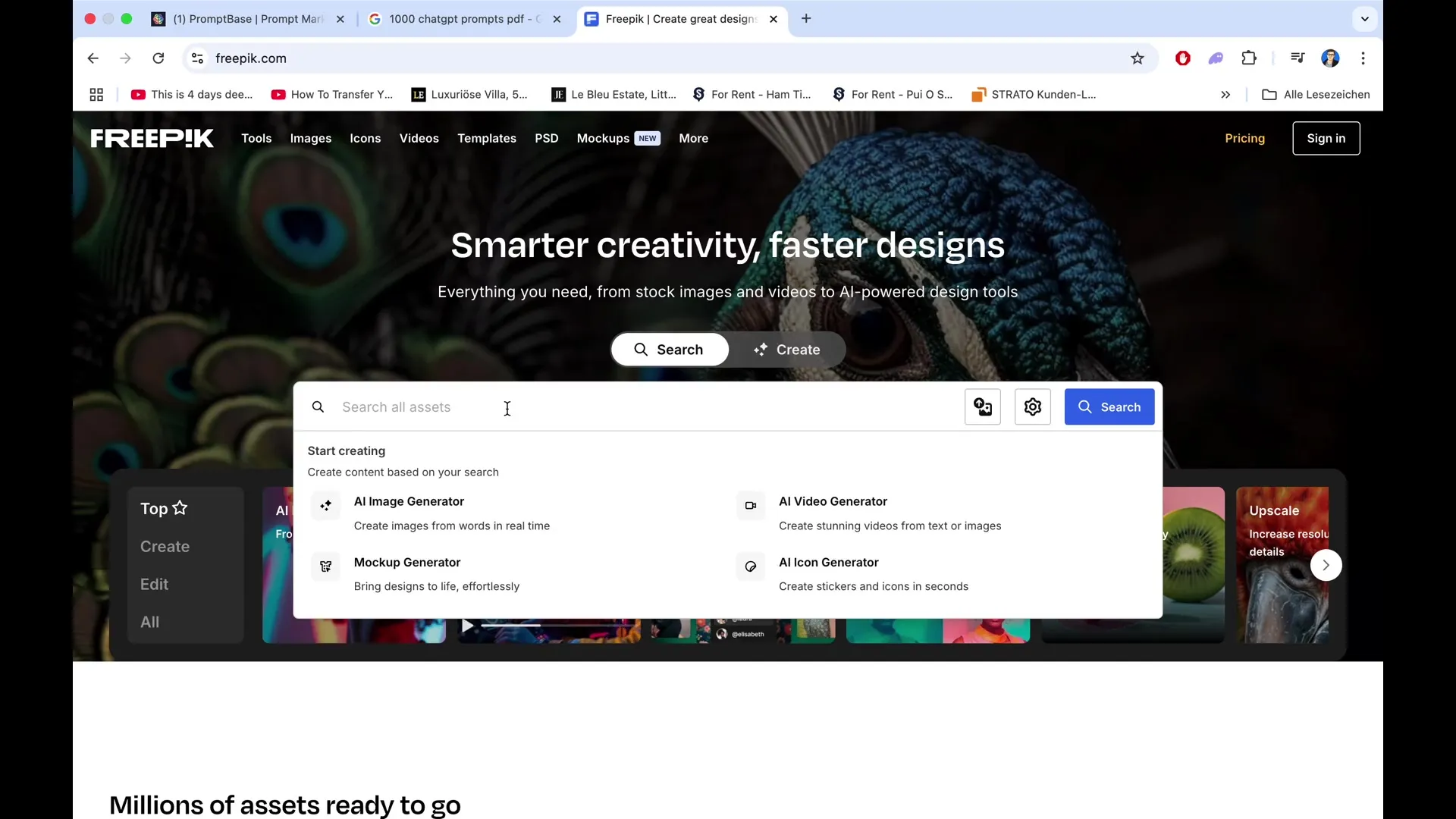
Task: Click the search by image icon
Action: (x=982, y=407)
